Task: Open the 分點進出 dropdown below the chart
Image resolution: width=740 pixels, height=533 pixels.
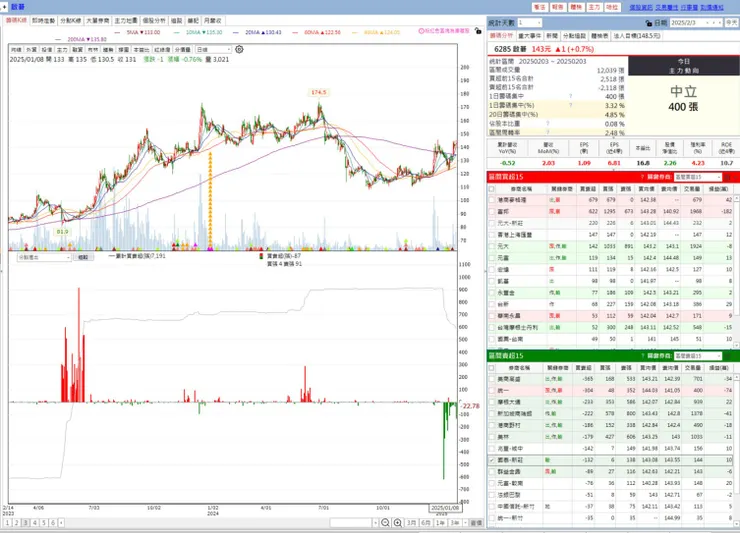Action: pyautogui.click(x=44, y=257)
